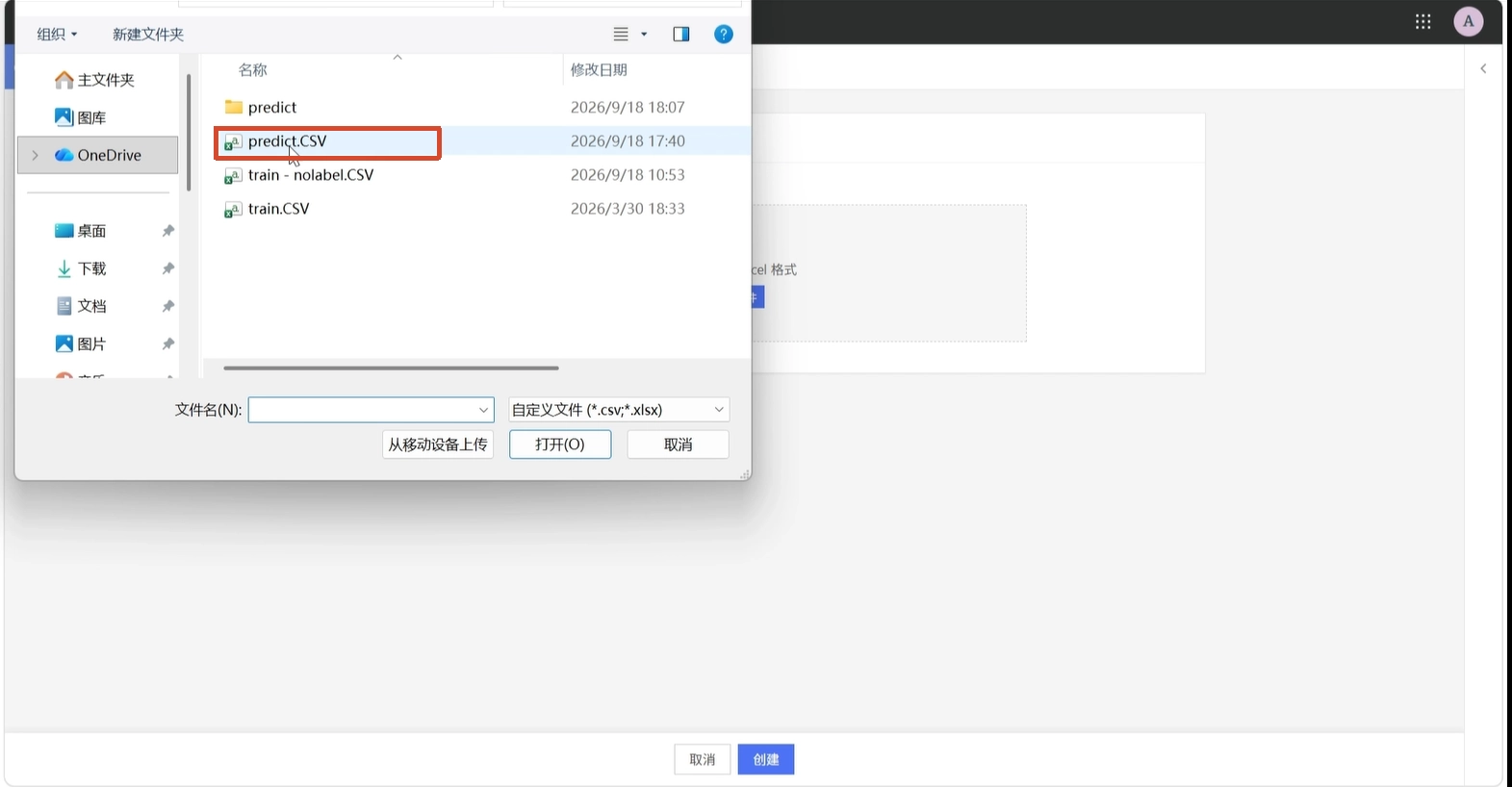
Task: Click the pin icon beside 桌面
Action: pyautogui.click(x=168, y=231)
